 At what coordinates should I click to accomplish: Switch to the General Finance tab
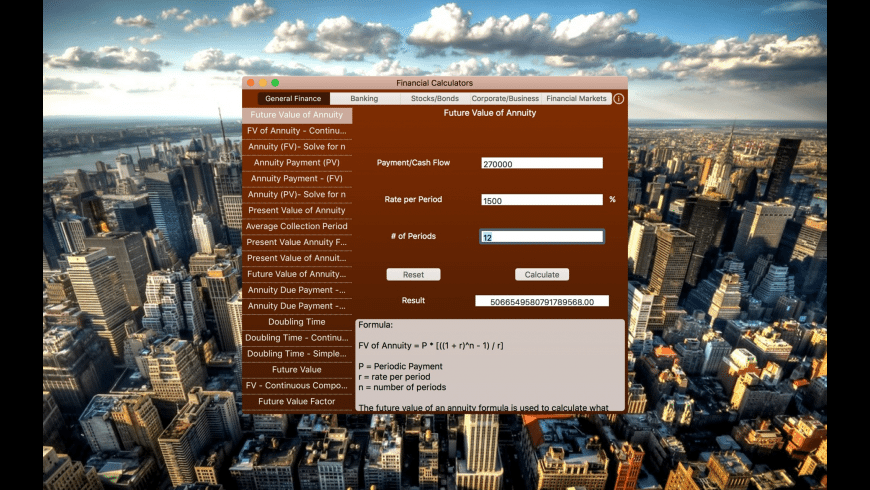point(293,99)
